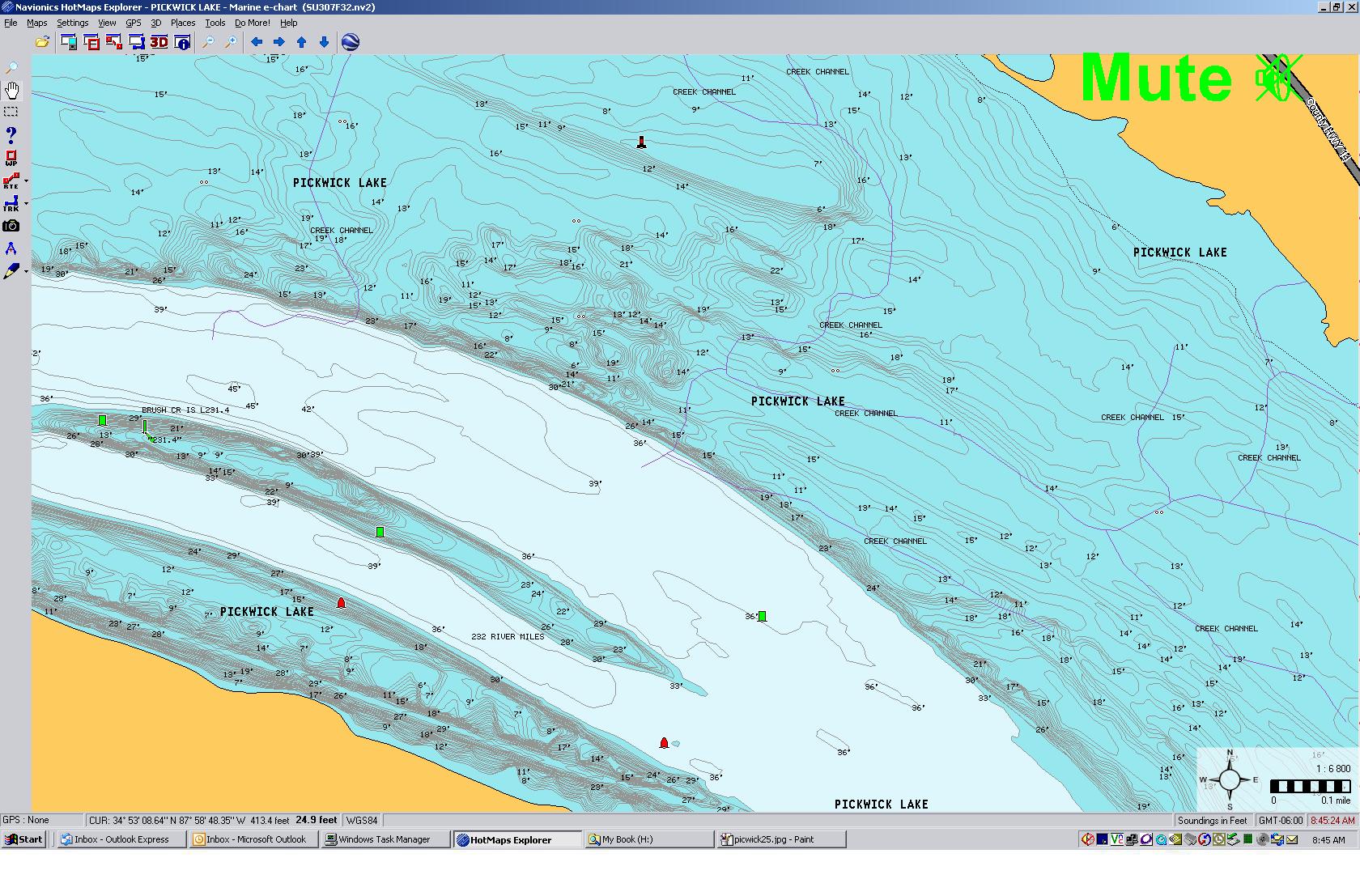Viewport: 1360px width, 896px height.
Task: Select the hand pan tool
Action: click(x=12, y=90)
